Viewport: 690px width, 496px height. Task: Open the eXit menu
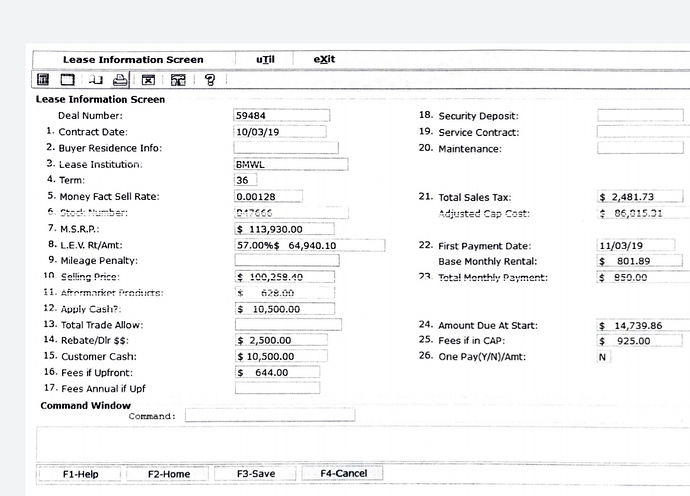click(324, 59)
